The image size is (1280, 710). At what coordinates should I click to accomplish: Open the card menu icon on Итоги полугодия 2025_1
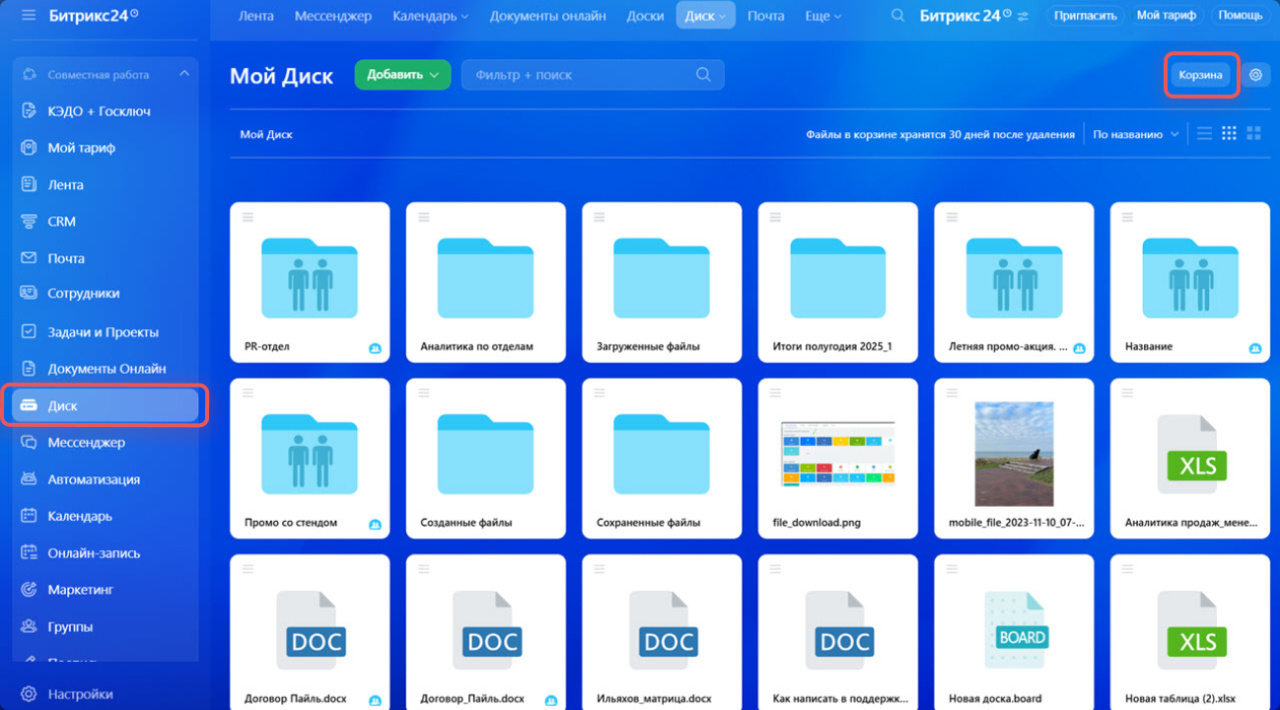tap(776, 217)
